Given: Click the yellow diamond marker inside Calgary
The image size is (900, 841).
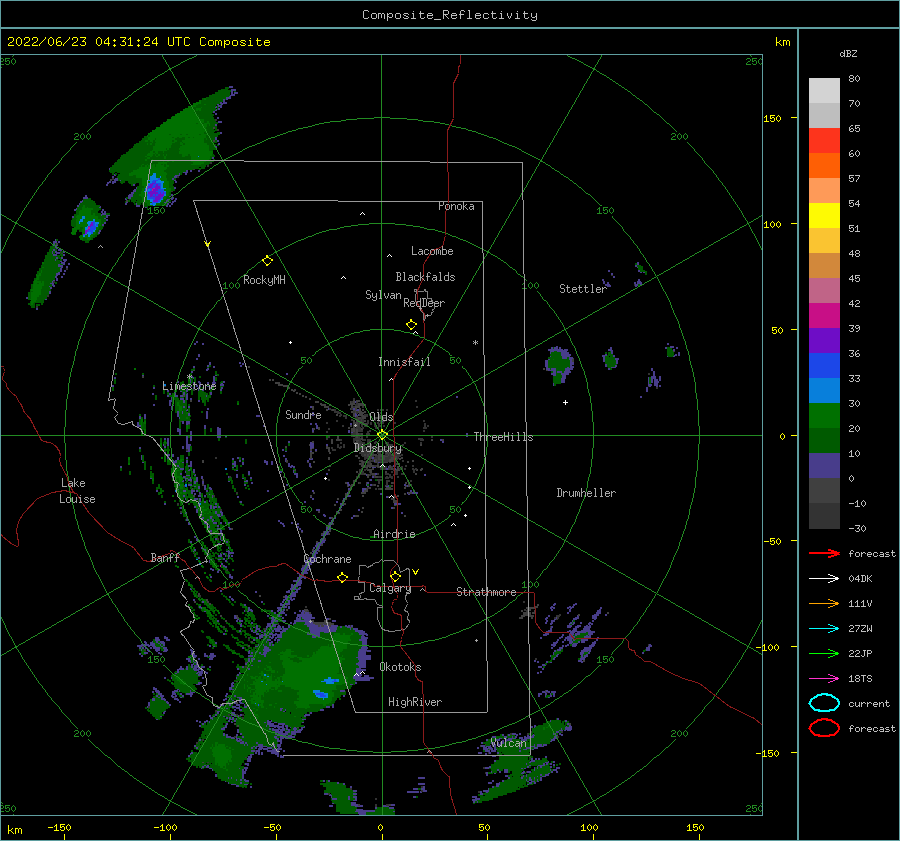Looking at the screenshot, I should 395,576.
